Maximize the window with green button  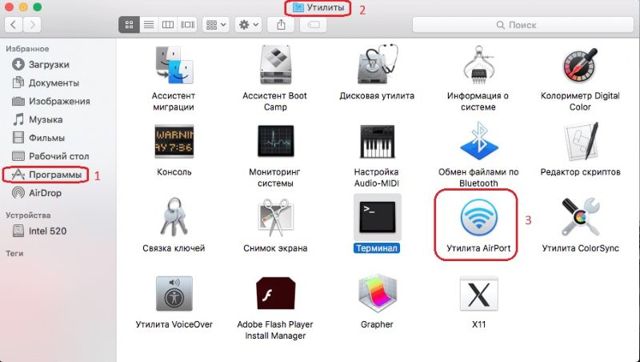pos(38,7)
